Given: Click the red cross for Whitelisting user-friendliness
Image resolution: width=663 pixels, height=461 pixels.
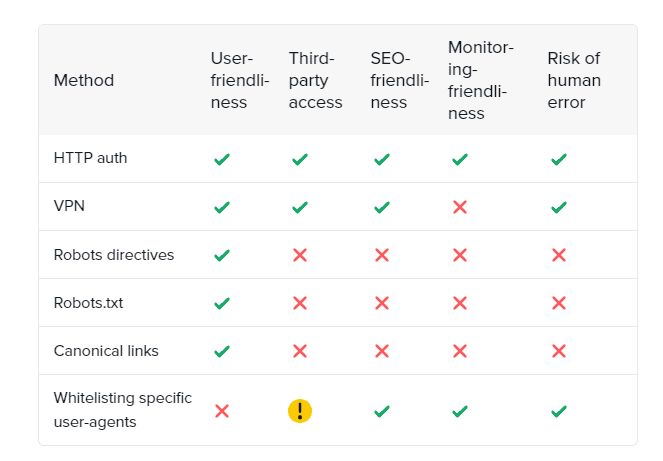Looking at the screenshot, I should [222, 411].
